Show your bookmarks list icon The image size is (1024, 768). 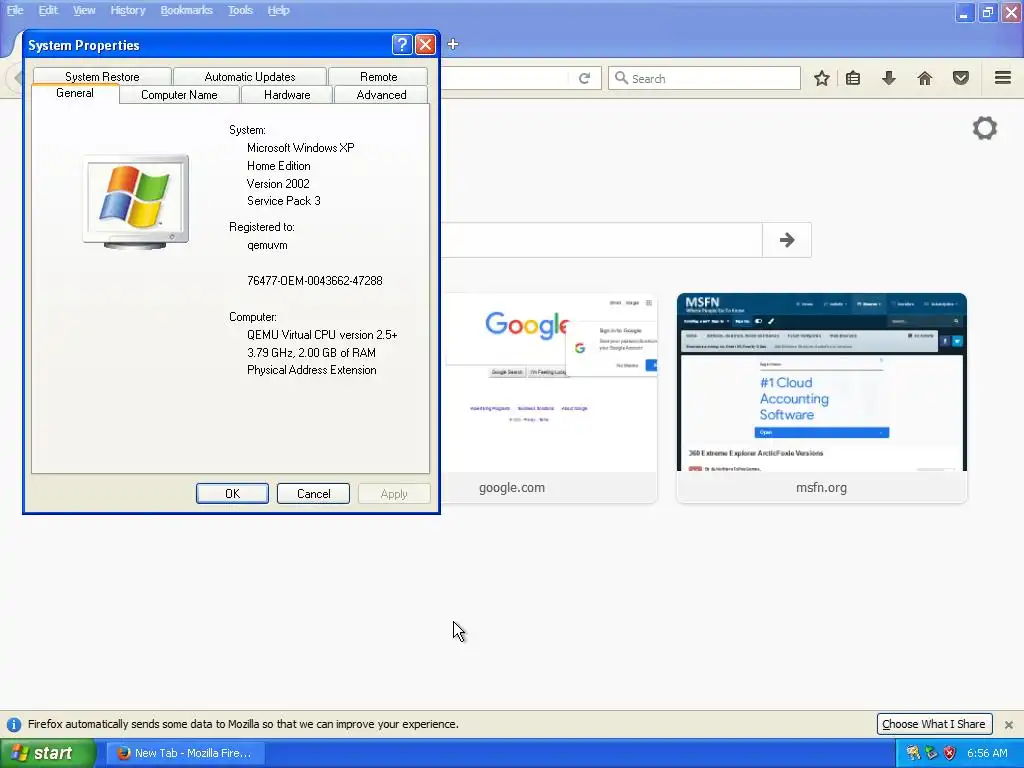[x=853, y=78]
